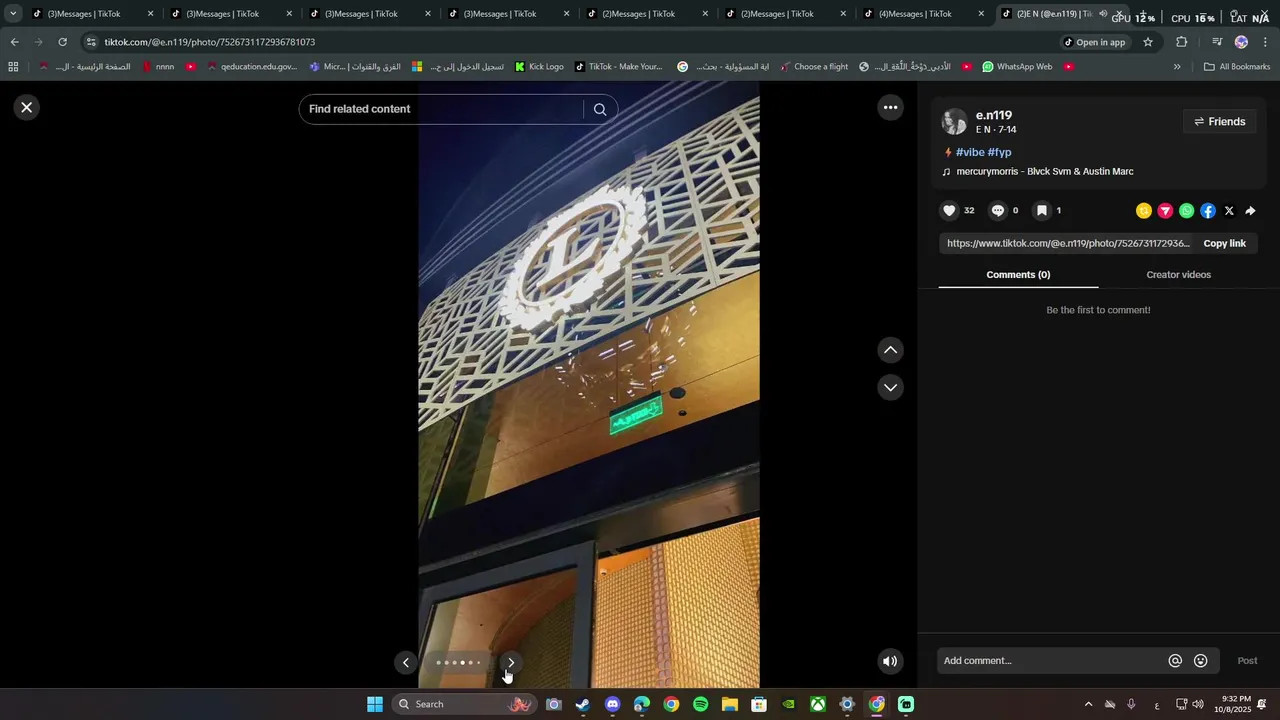Click the search magnifier in Find related content
The width and height of the screenshot is (1280, 720).
600,110
